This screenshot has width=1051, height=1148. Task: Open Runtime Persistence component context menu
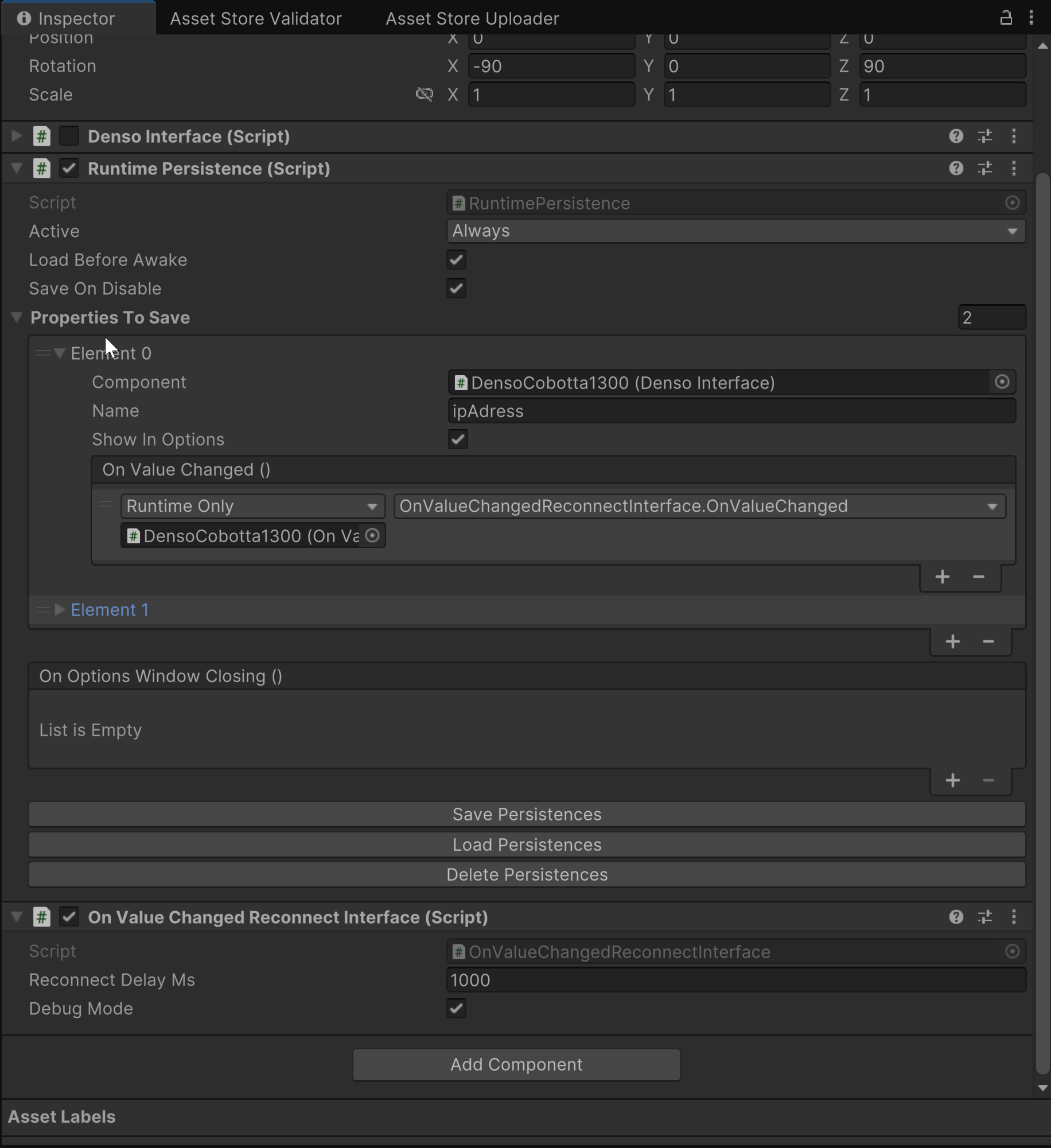pos(1014,169)
